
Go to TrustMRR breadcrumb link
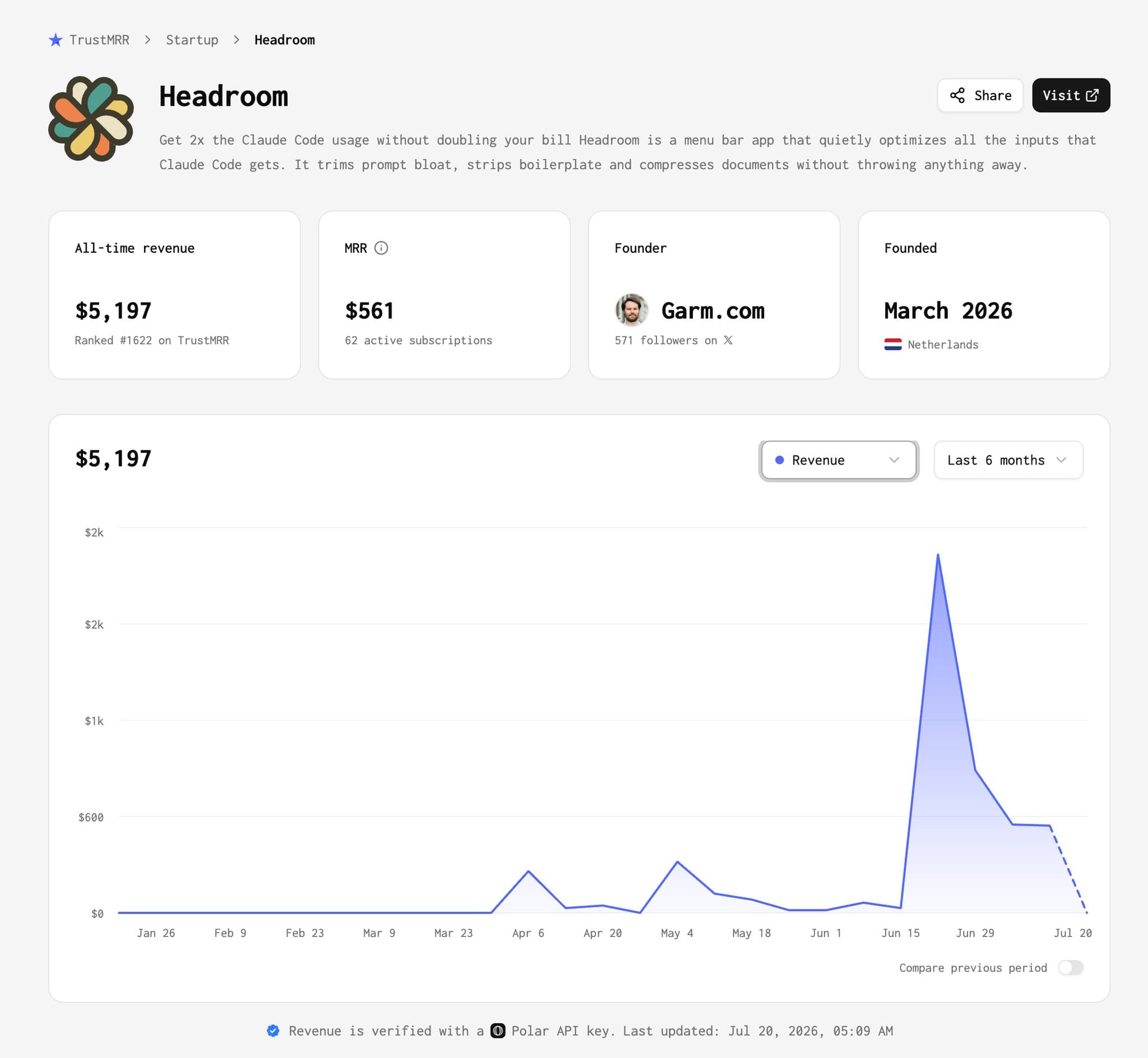coord(99,39)
